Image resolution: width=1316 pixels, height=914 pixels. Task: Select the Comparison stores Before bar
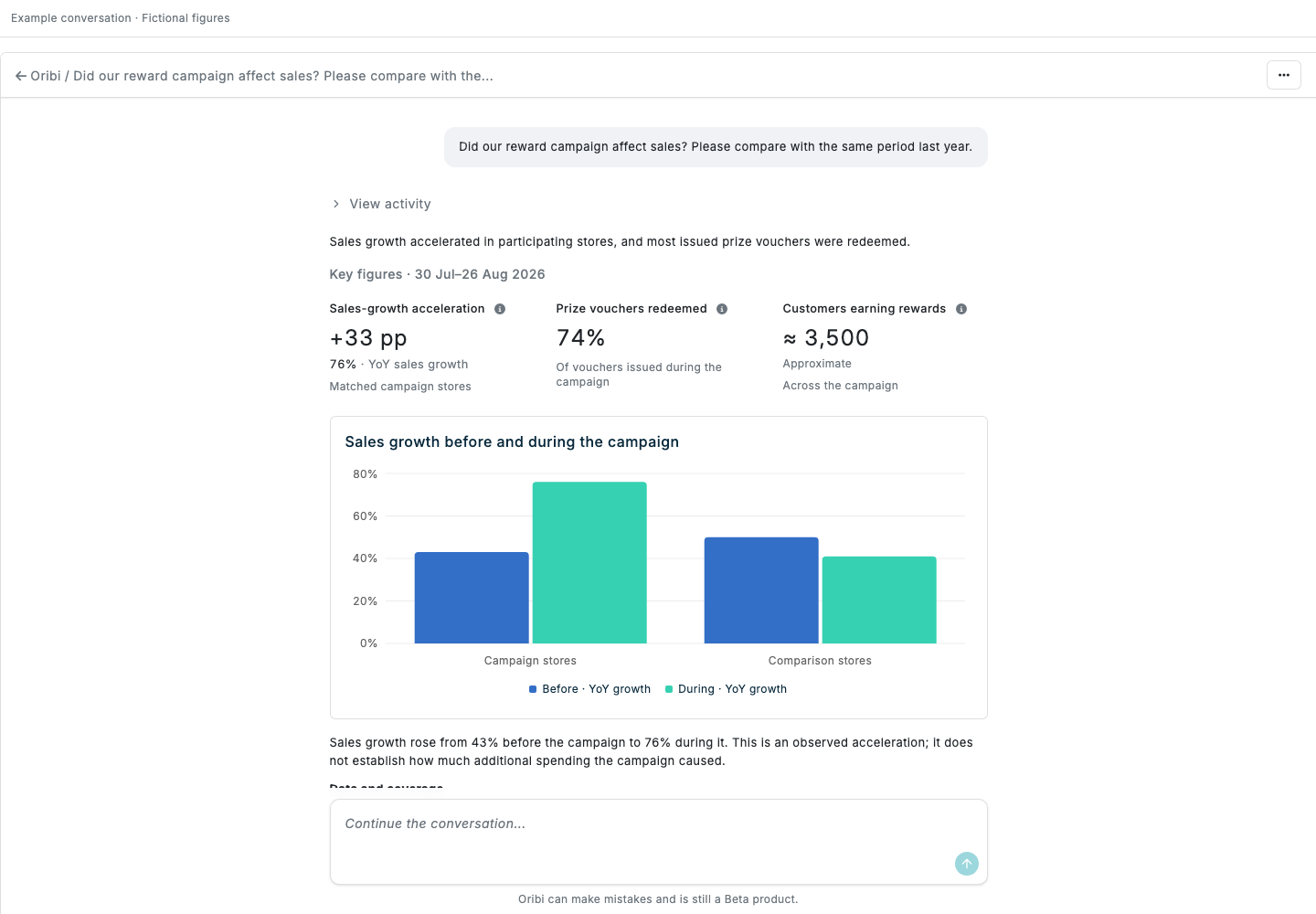(761, 590)
